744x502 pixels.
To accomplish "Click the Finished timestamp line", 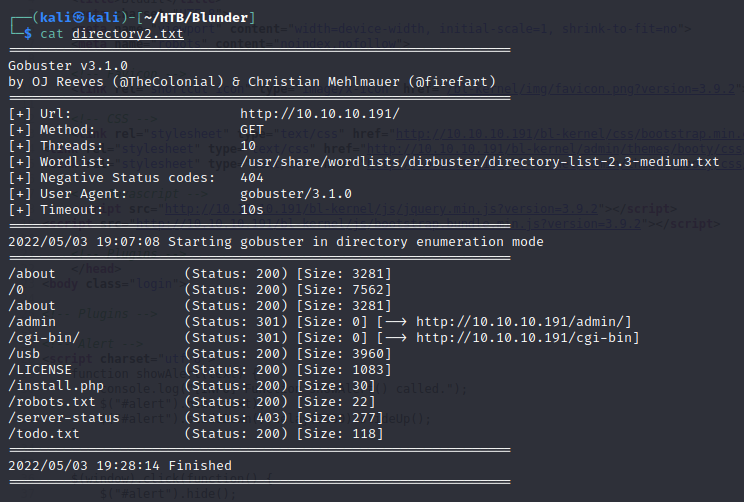I will coord(119,466).
